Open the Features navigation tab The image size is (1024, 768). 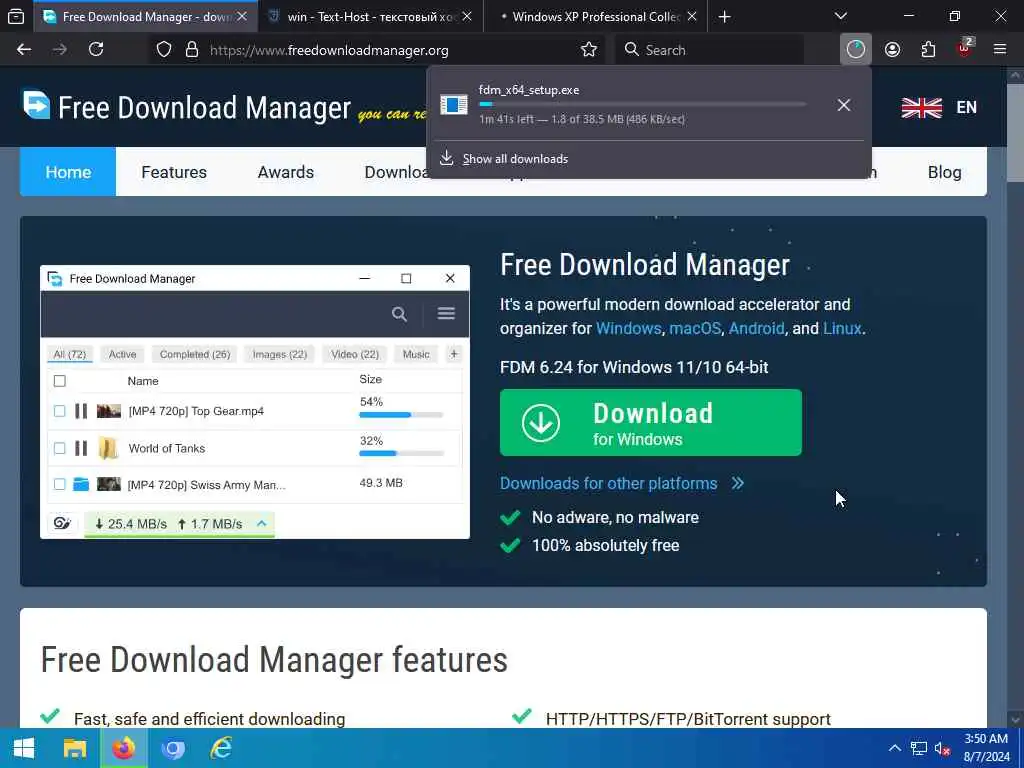174,172
